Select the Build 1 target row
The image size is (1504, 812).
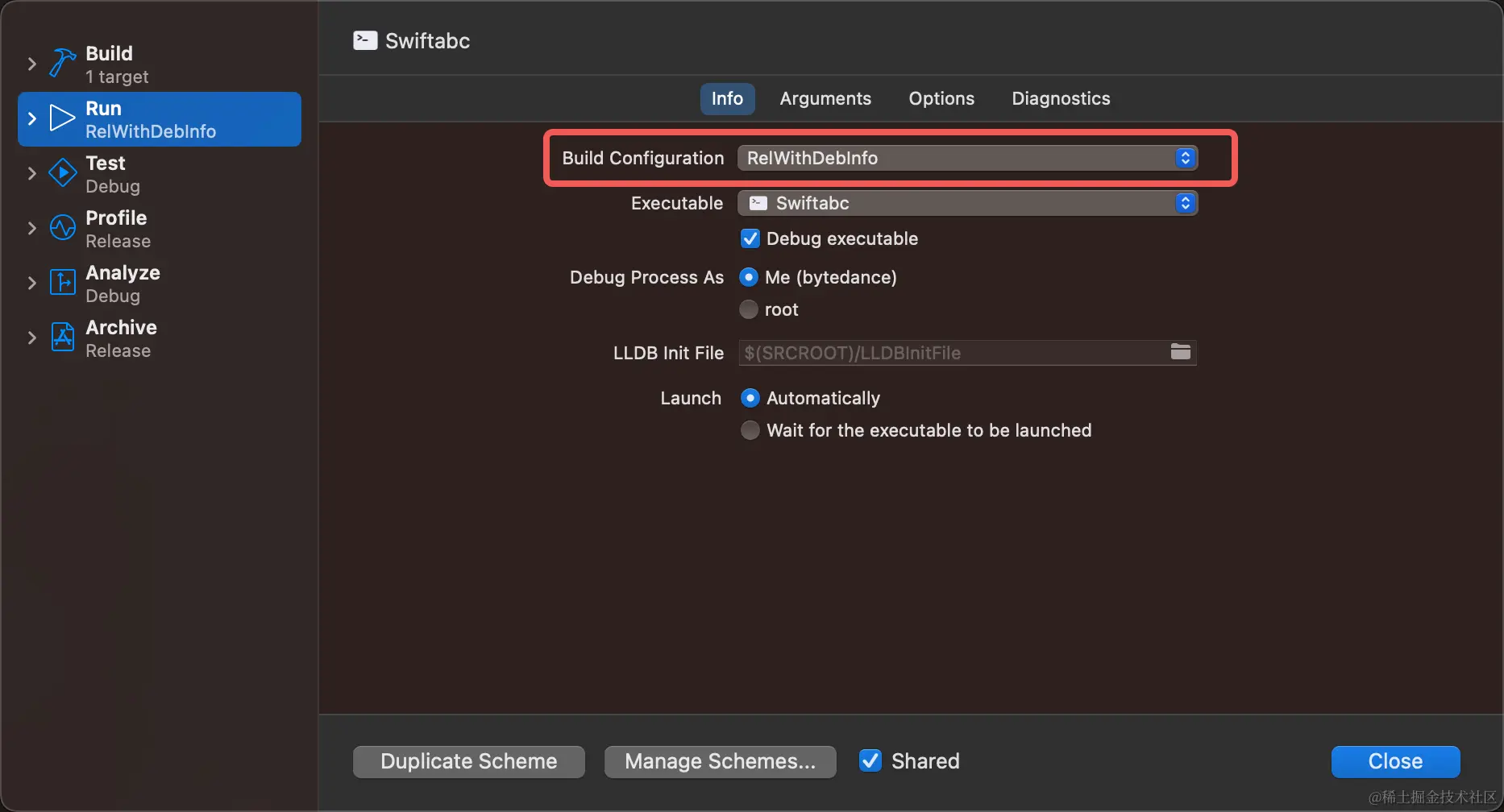[160, 64]
